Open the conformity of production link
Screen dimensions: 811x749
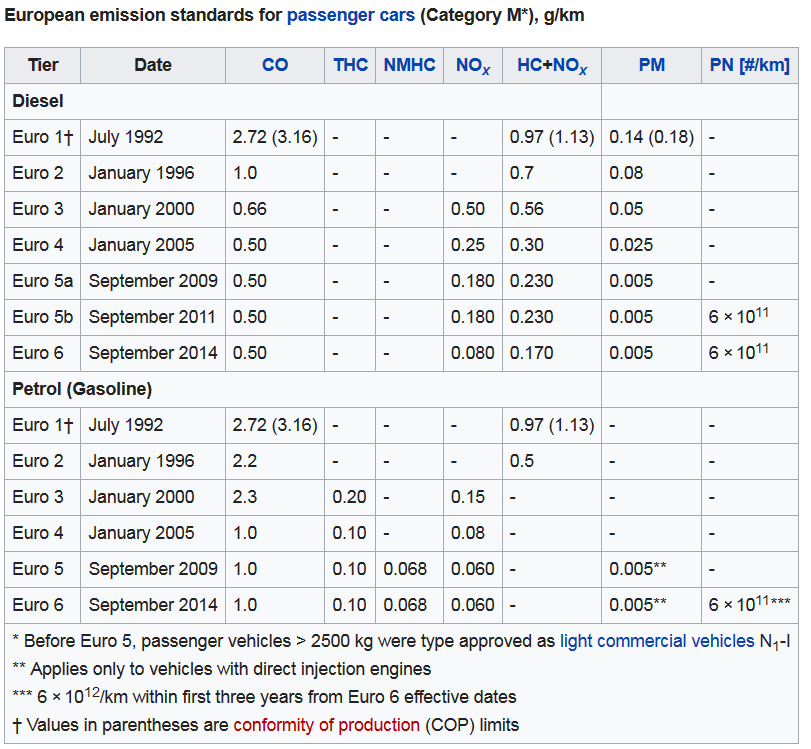coord(326,725)
